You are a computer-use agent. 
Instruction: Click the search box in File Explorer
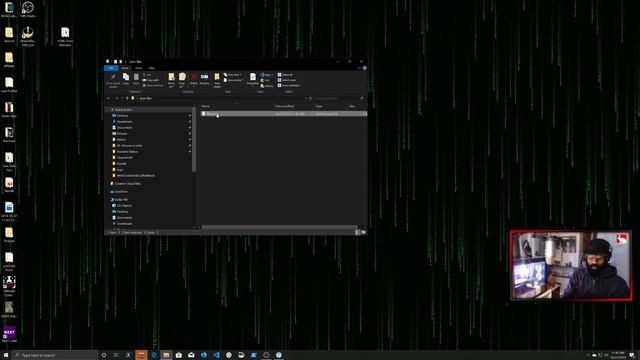click(339, 98)
